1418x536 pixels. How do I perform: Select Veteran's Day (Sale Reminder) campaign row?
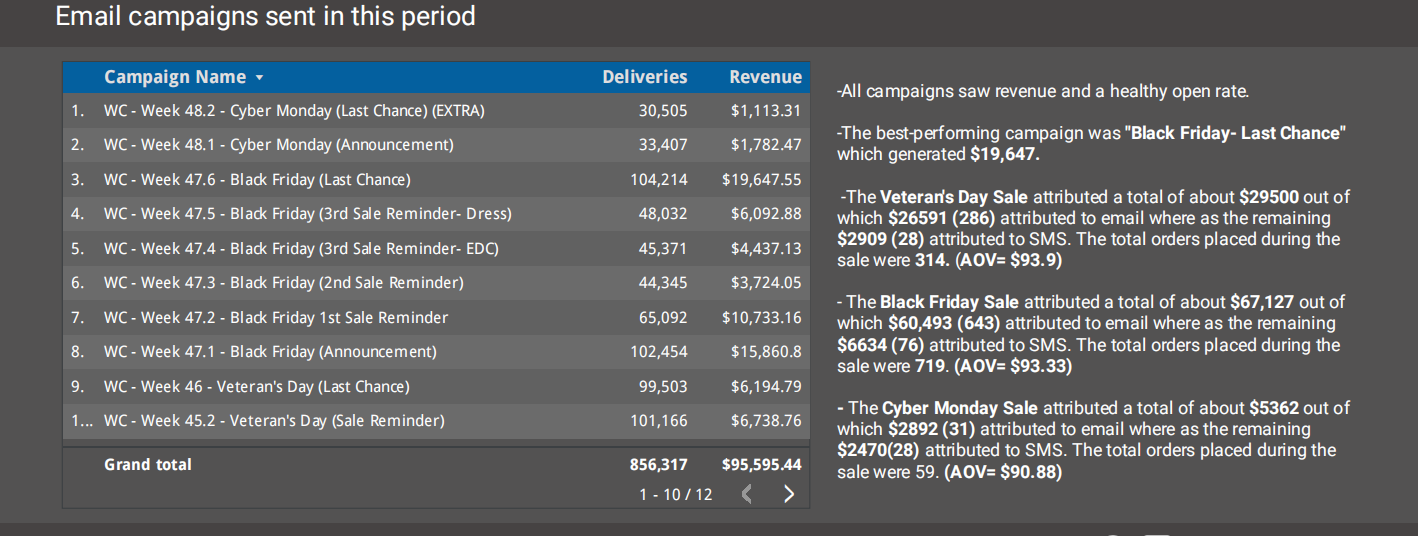coord(274,421)
